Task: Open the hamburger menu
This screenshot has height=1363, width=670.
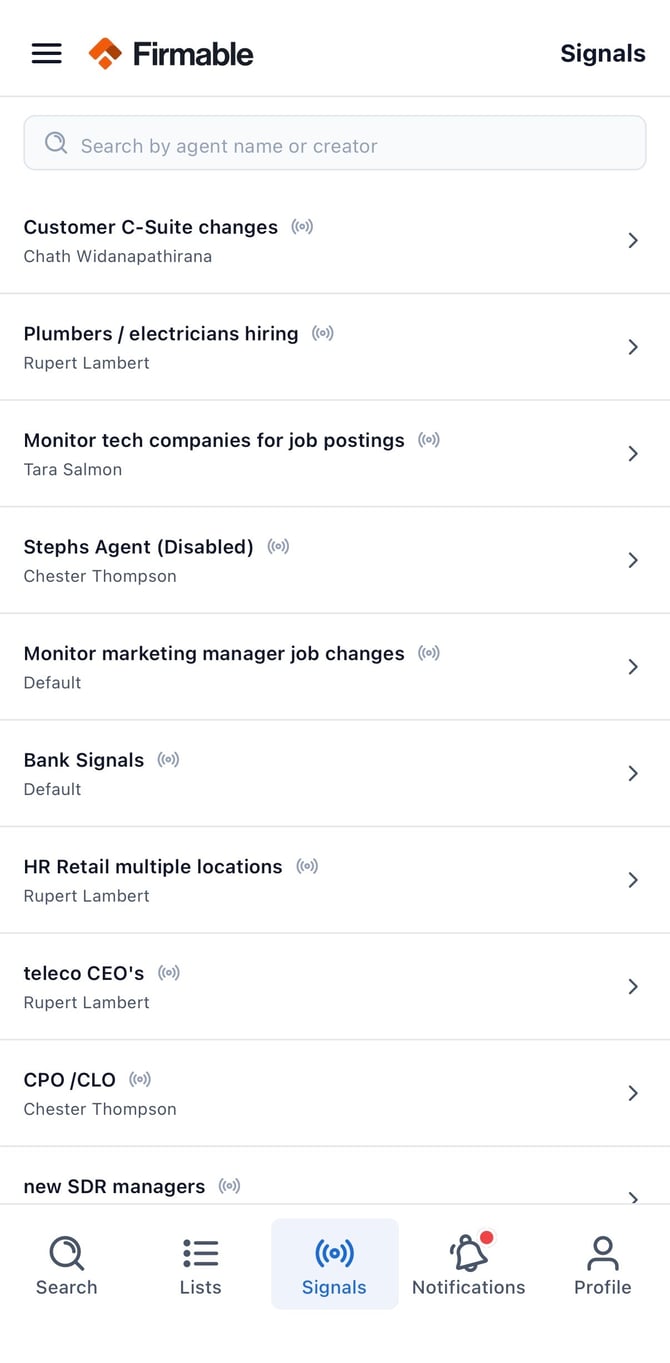Action: click(47, 54)
